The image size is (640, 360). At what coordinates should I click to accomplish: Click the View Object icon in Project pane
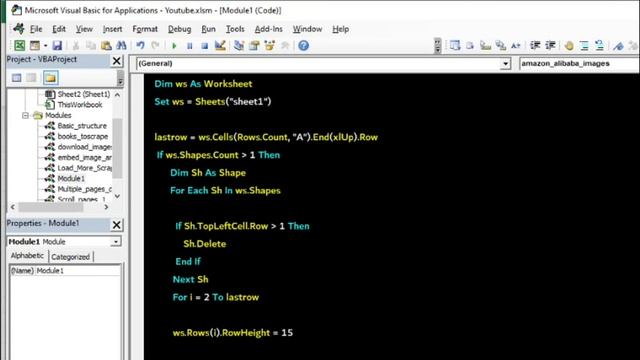point(31,78)
